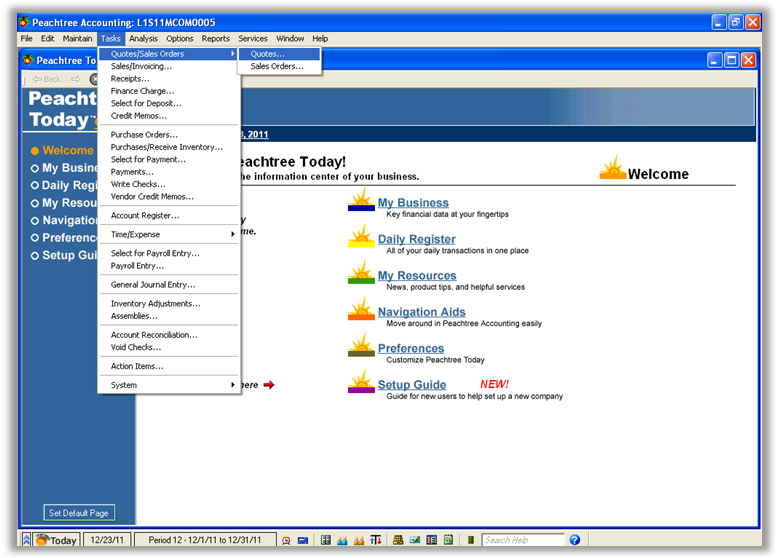The image size is (779, 558).
Task: Select My Resources in the left sidebar
Action: point(64,203)
